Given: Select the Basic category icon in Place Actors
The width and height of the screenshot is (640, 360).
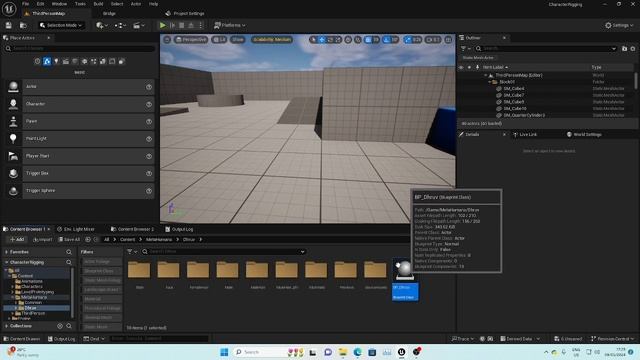Looking at the screenshot, I should coord(47,62).
